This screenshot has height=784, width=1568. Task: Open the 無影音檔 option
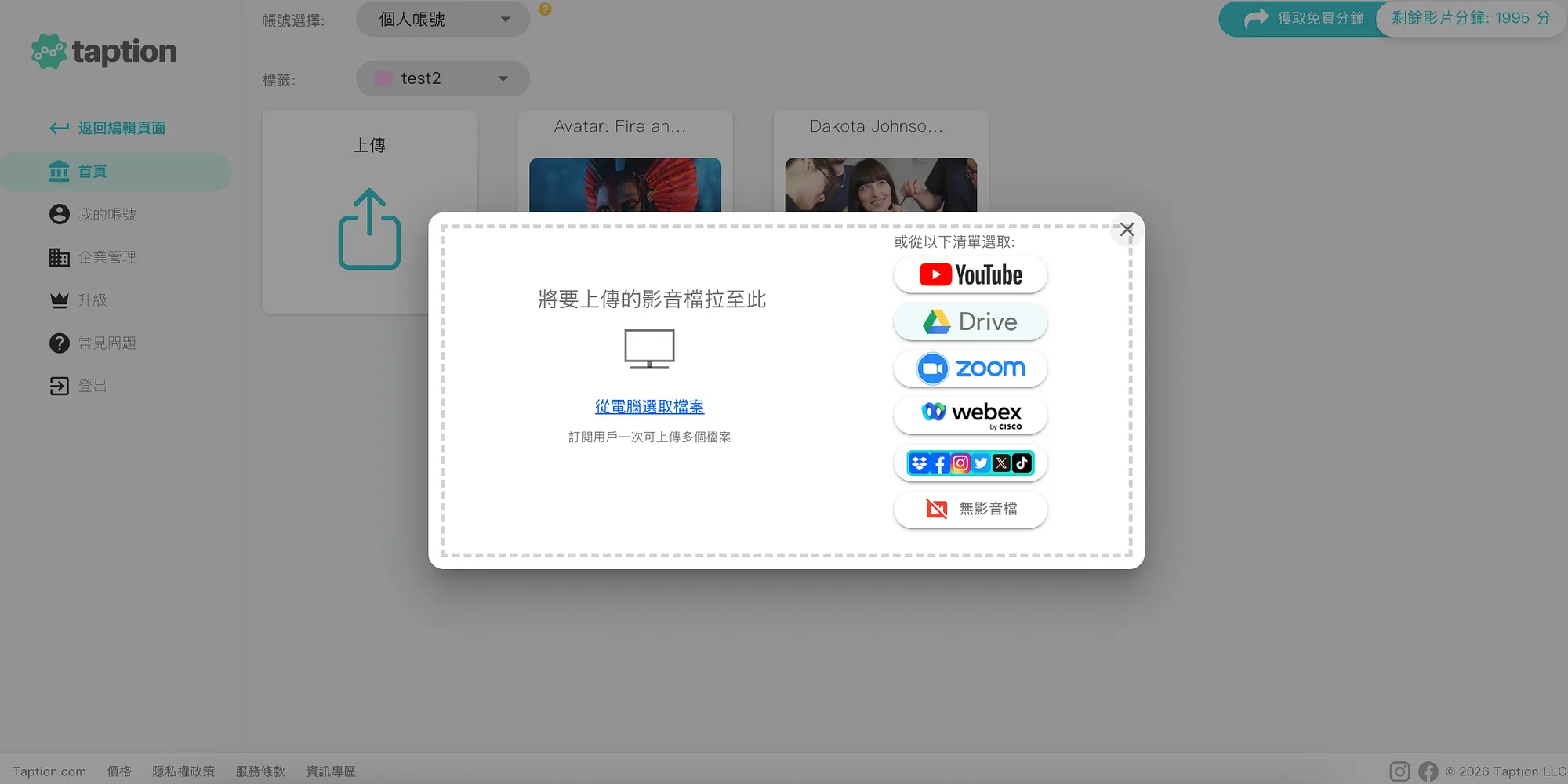coord(970,510)
